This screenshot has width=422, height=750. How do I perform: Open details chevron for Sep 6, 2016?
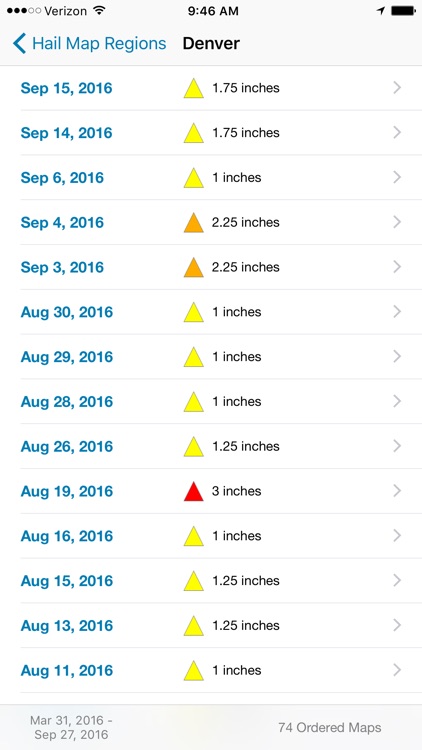[x=397, y=177]
